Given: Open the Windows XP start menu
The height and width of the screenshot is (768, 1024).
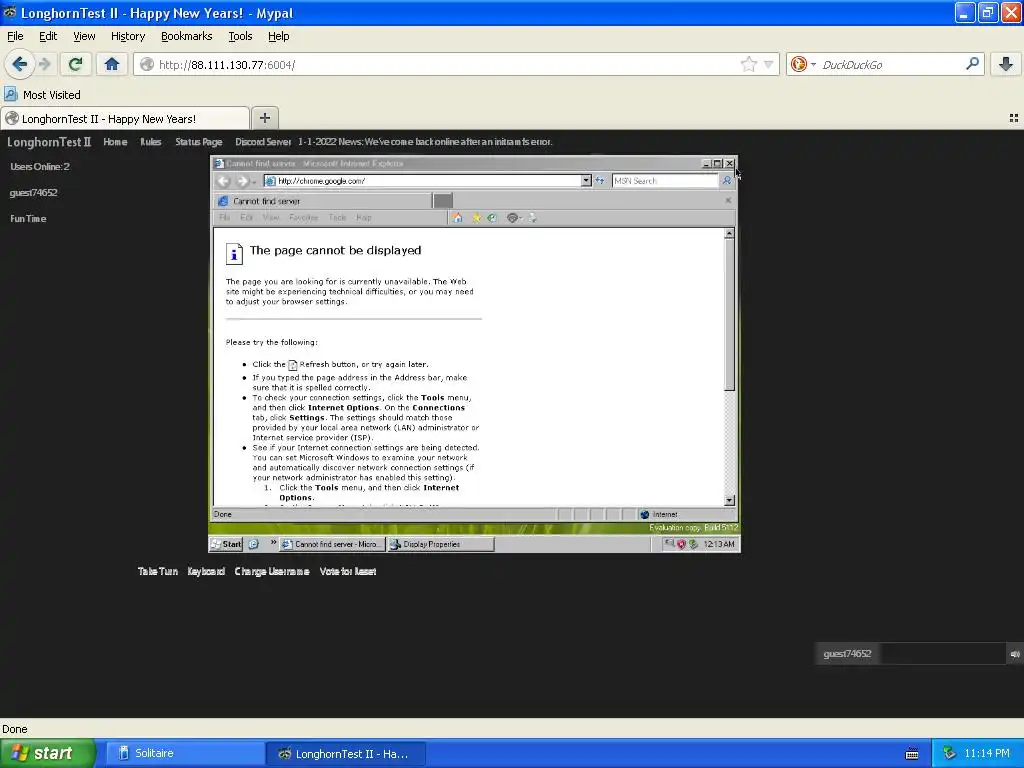Looking at the screenshot, I should point(47,753).
